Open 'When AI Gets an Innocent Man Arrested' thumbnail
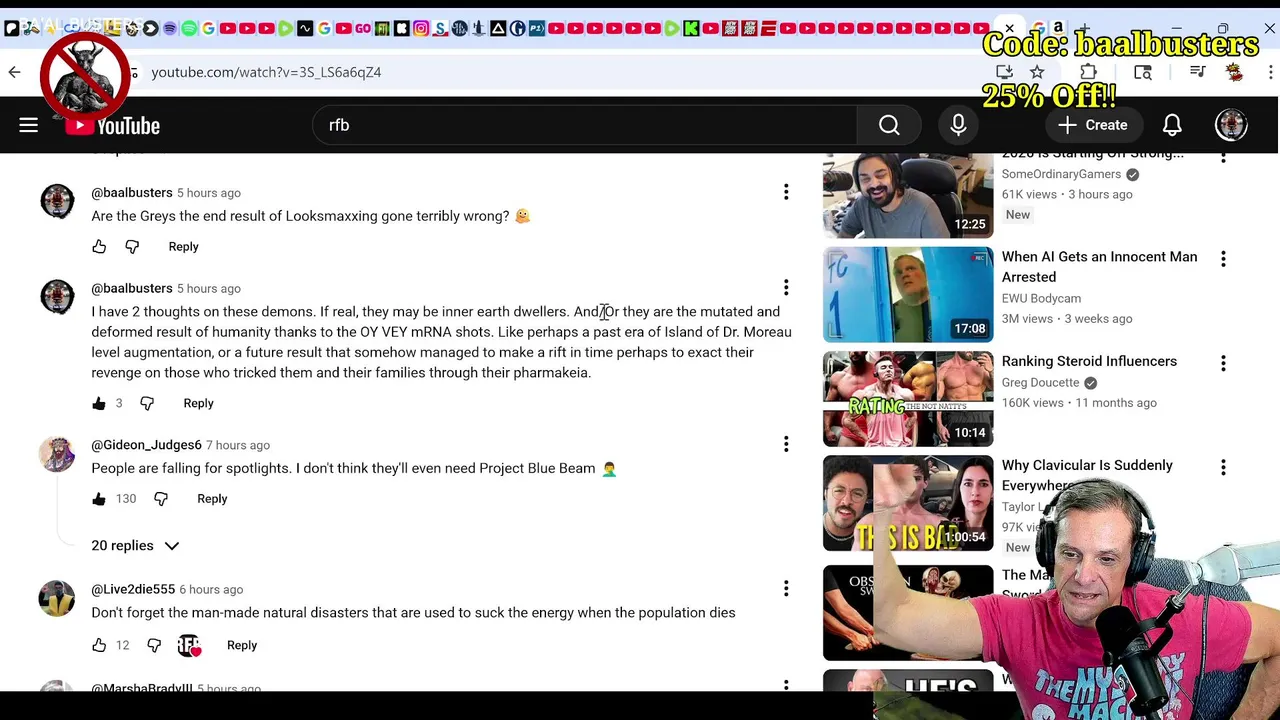Viewport: 1280px width, 720px height. (908, 294)
